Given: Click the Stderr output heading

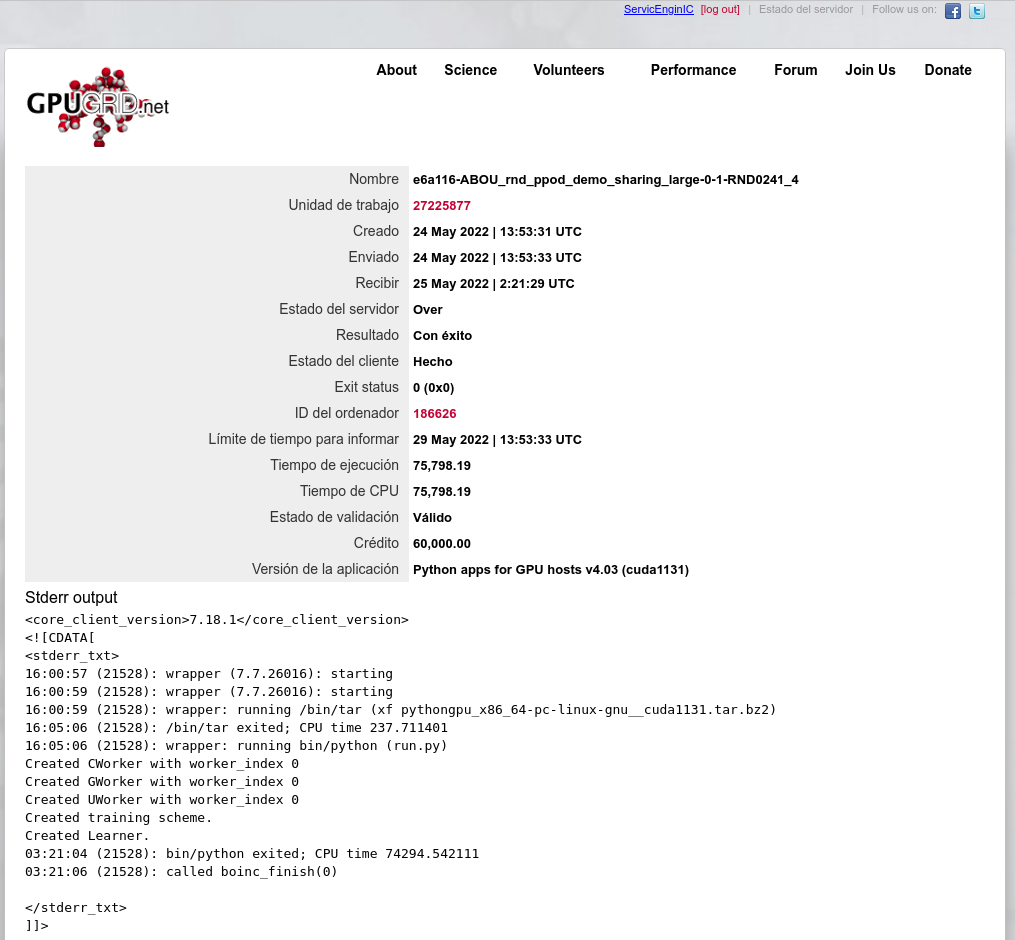Looking at the screenshot, I should (x=71, y=598).
